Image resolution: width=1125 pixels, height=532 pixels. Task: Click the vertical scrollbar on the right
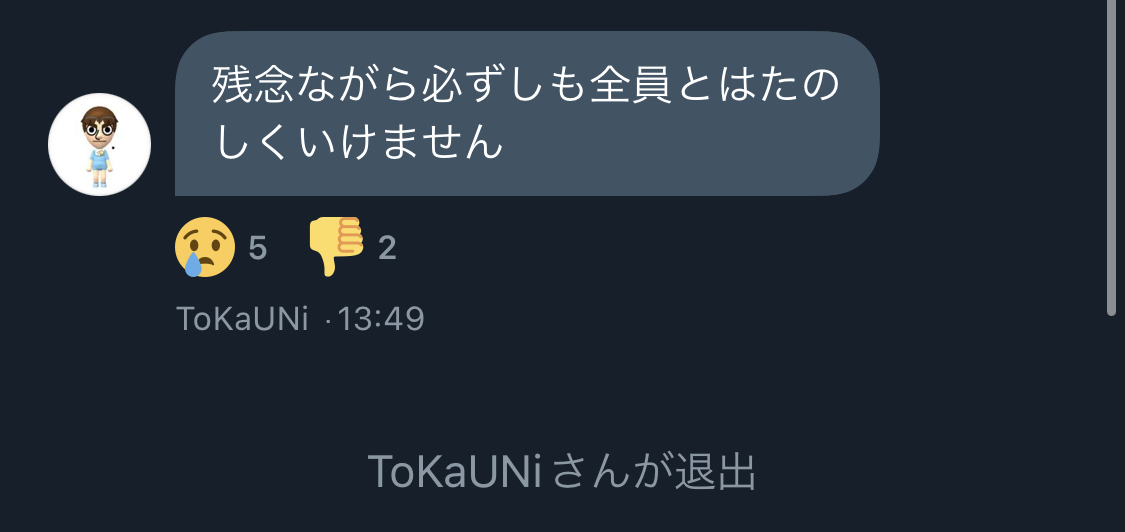(1111, 158)
